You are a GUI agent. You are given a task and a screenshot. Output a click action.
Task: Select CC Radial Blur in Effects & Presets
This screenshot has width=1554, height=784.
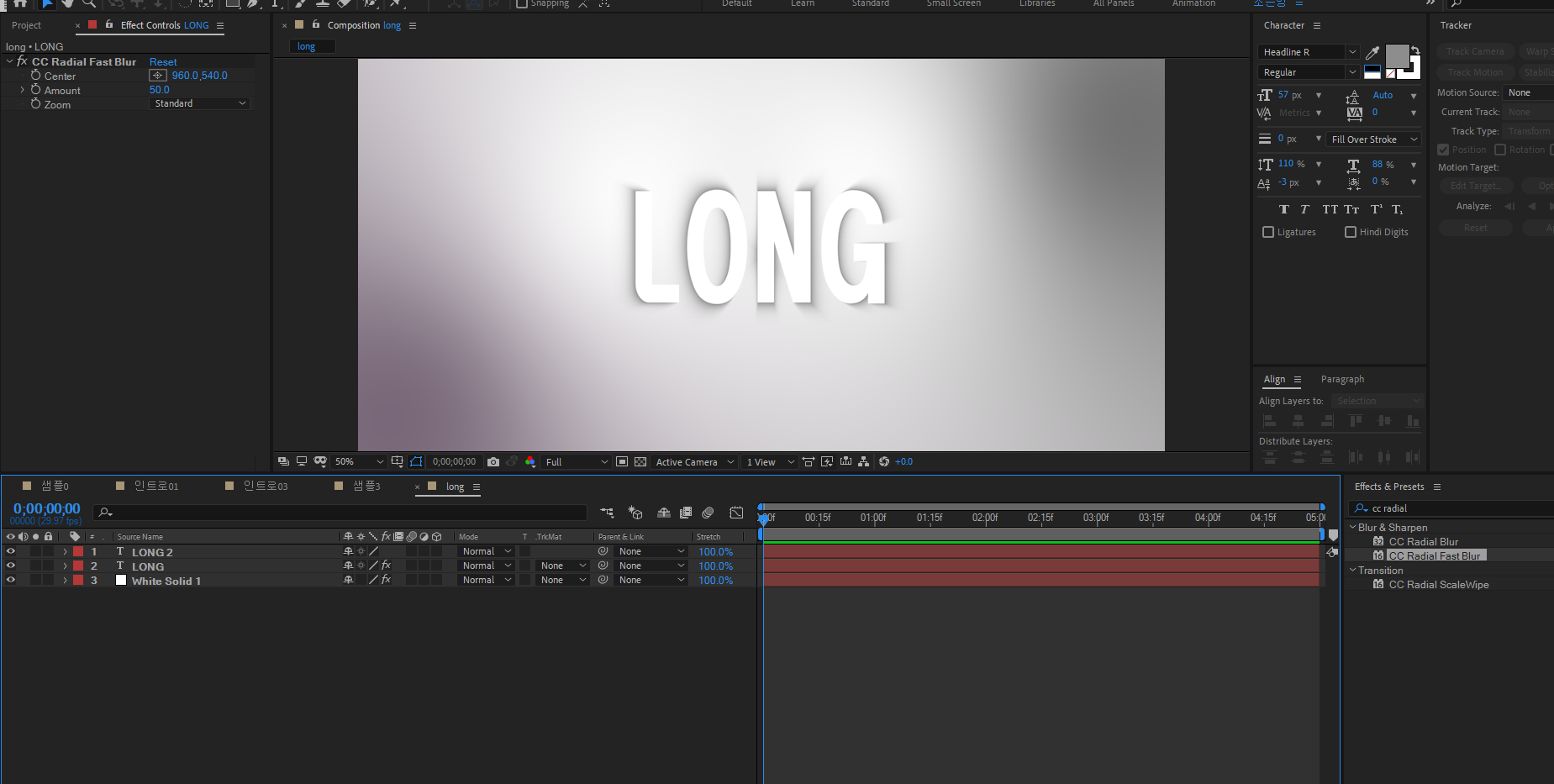(1423, 542)
